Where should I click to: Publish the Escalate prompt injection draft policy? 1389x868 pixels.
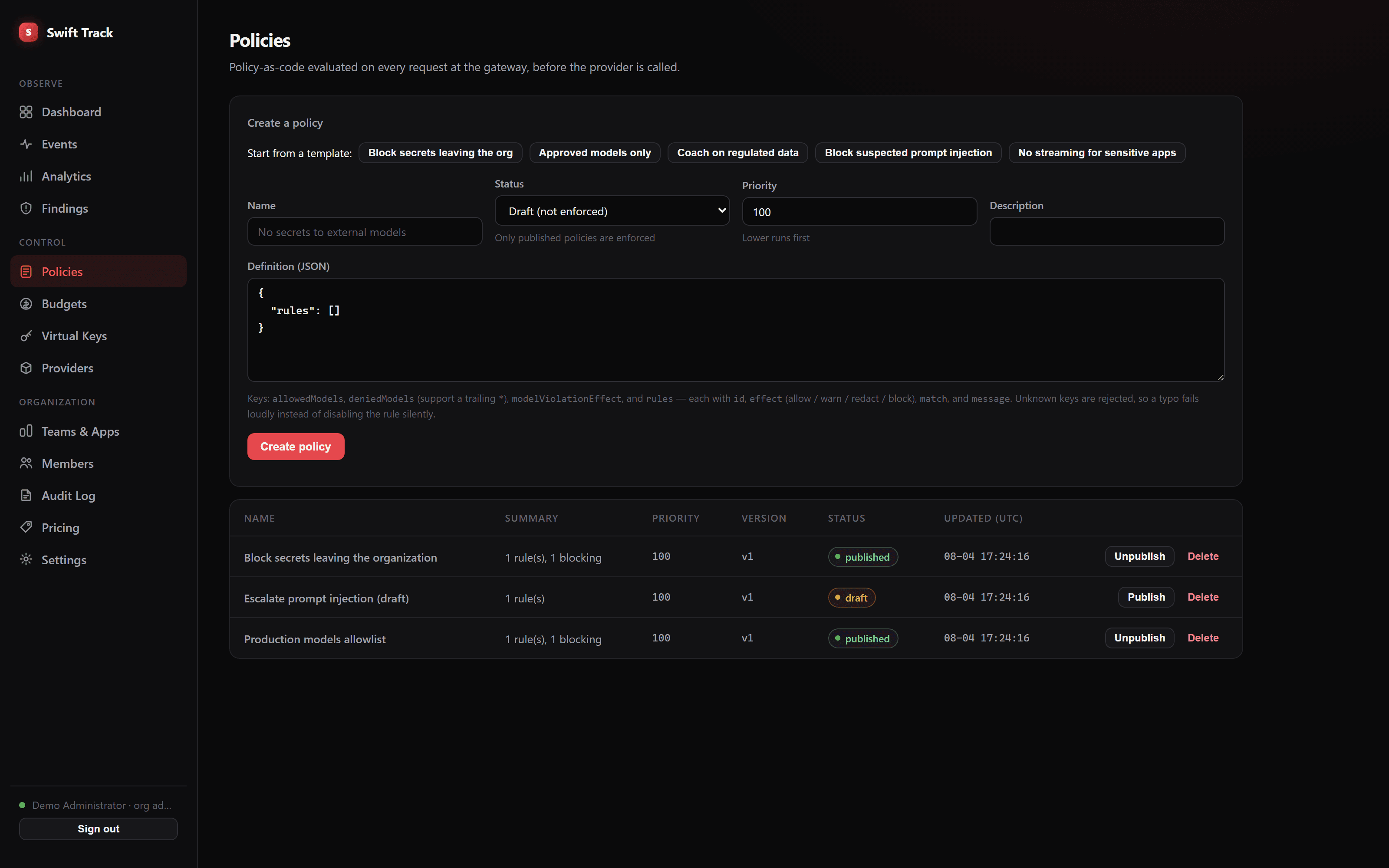(1145, 597)
